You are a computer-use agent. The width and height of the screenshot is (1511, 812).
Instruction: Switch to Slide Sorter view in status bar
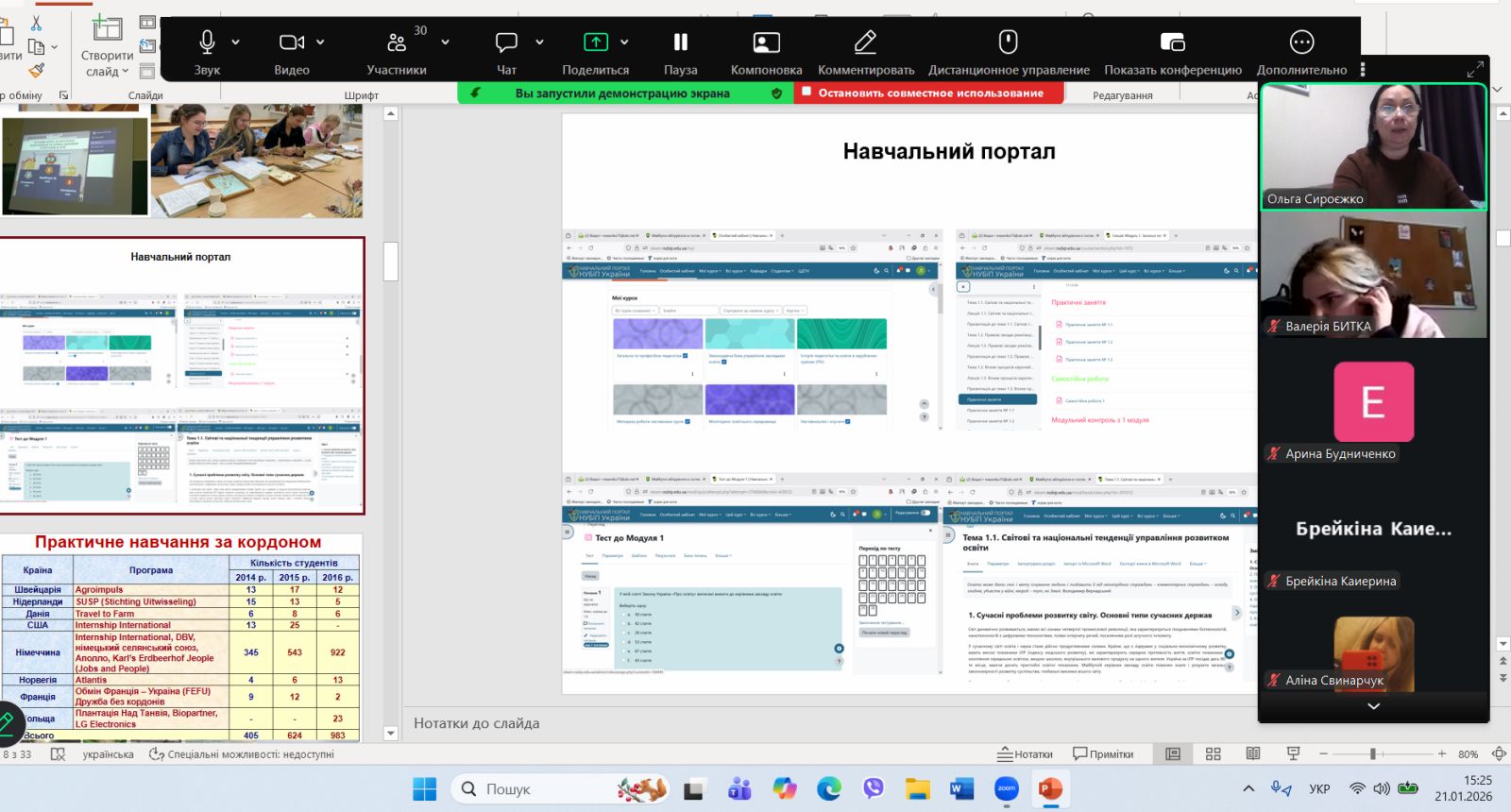point(1214,753)
